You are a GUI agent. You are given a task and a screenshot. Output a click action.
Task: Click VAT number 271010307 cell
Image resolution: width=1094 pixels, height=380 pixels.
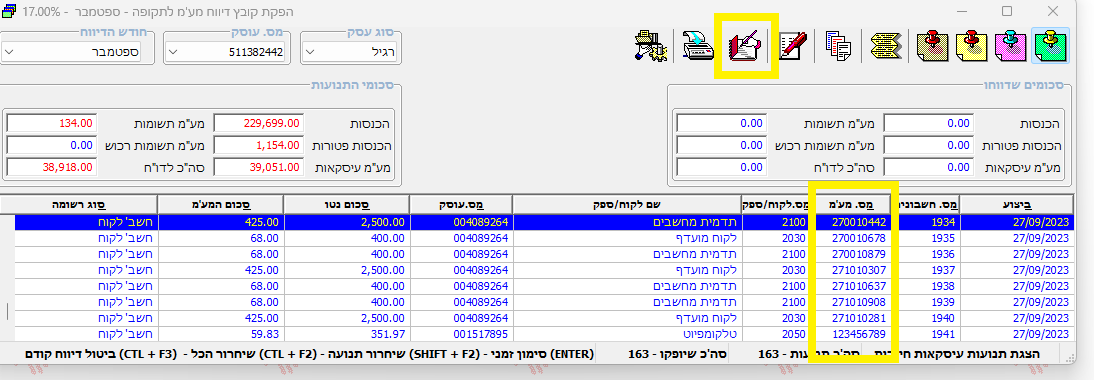pos(855,270)
